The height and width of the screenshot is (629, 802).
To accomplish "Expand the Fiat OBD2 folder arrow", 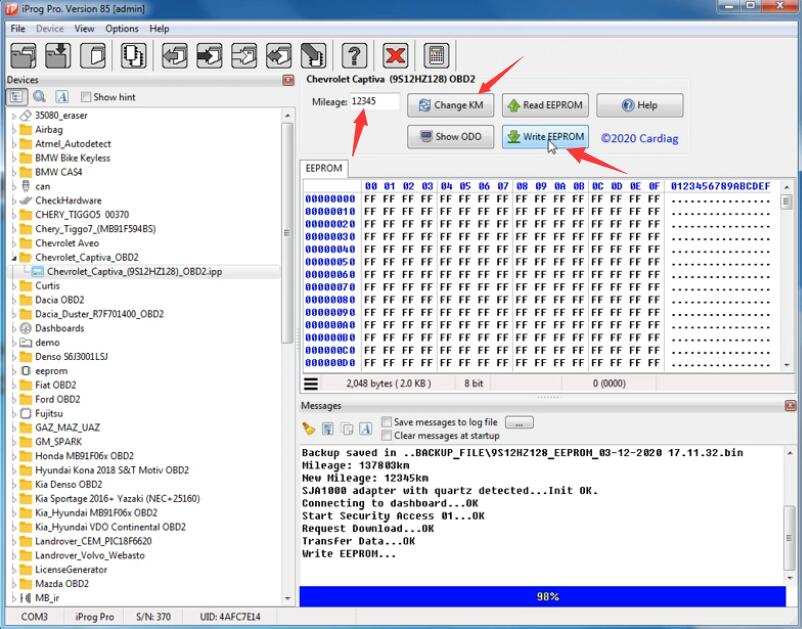I will pos(14,385).
